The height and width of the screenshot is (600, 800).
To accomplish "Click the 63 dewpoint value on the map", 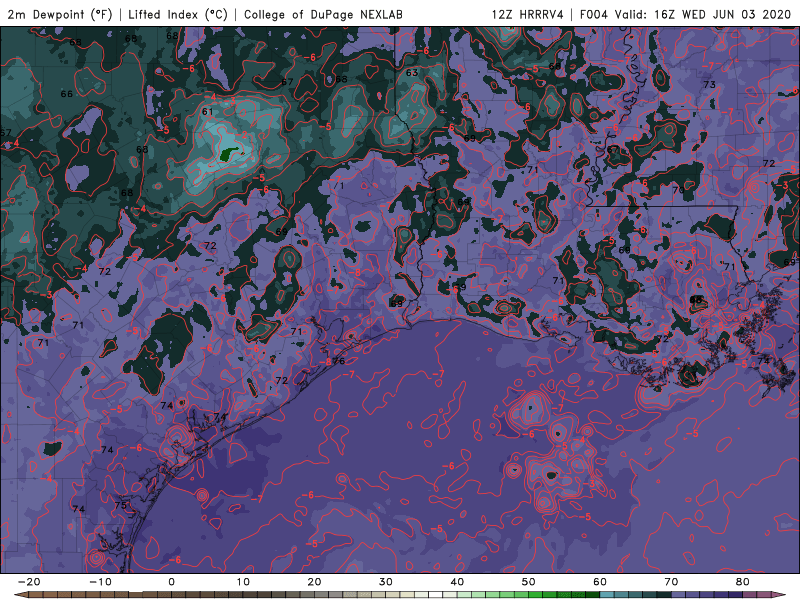I will tap(412, 72).
